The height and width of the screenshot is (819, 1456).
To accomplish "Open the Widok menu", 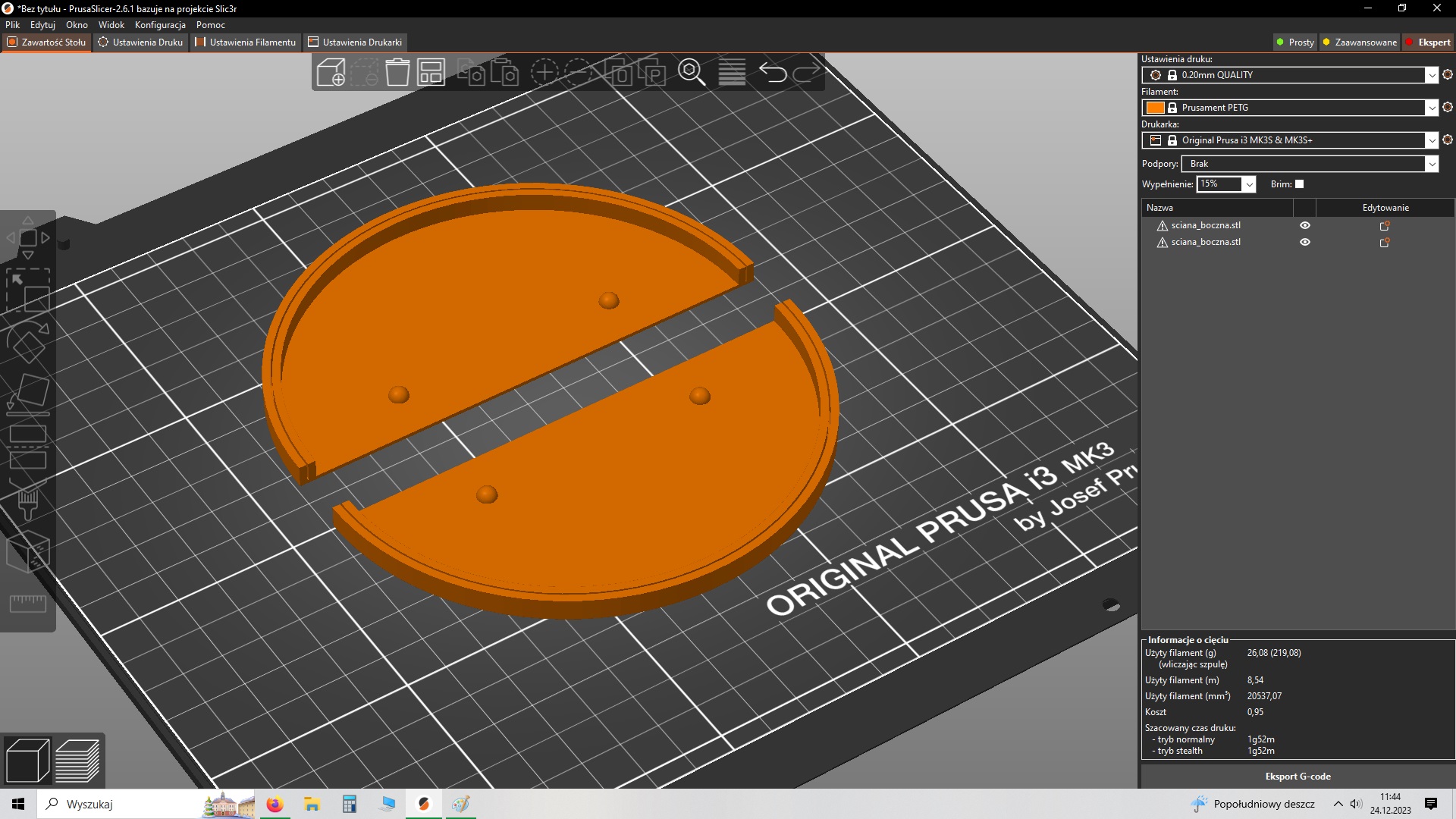I will (111, 25).
